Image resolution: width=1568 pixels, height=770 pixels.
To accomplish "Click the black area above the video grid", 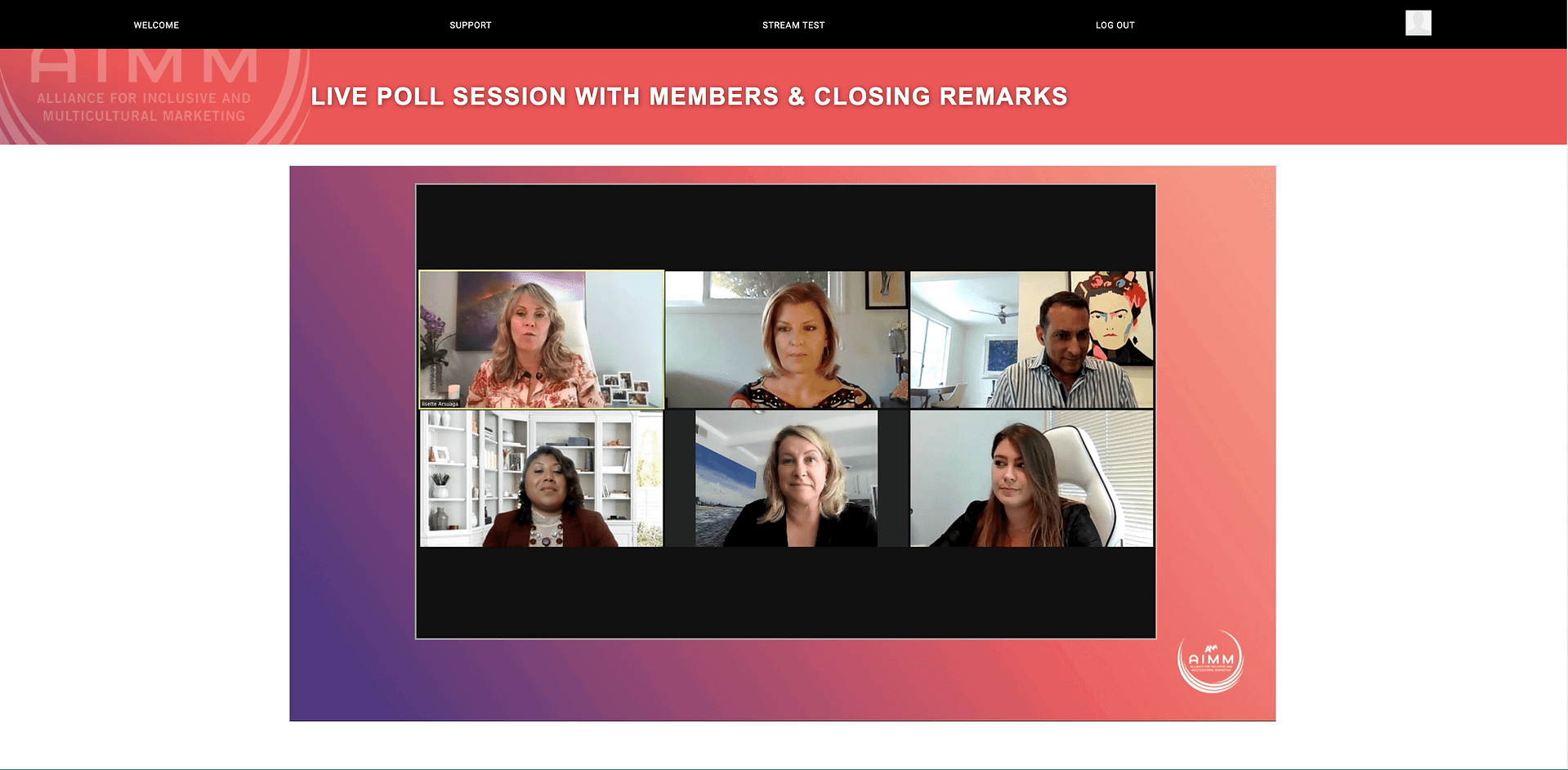I will tap(786, 228).
